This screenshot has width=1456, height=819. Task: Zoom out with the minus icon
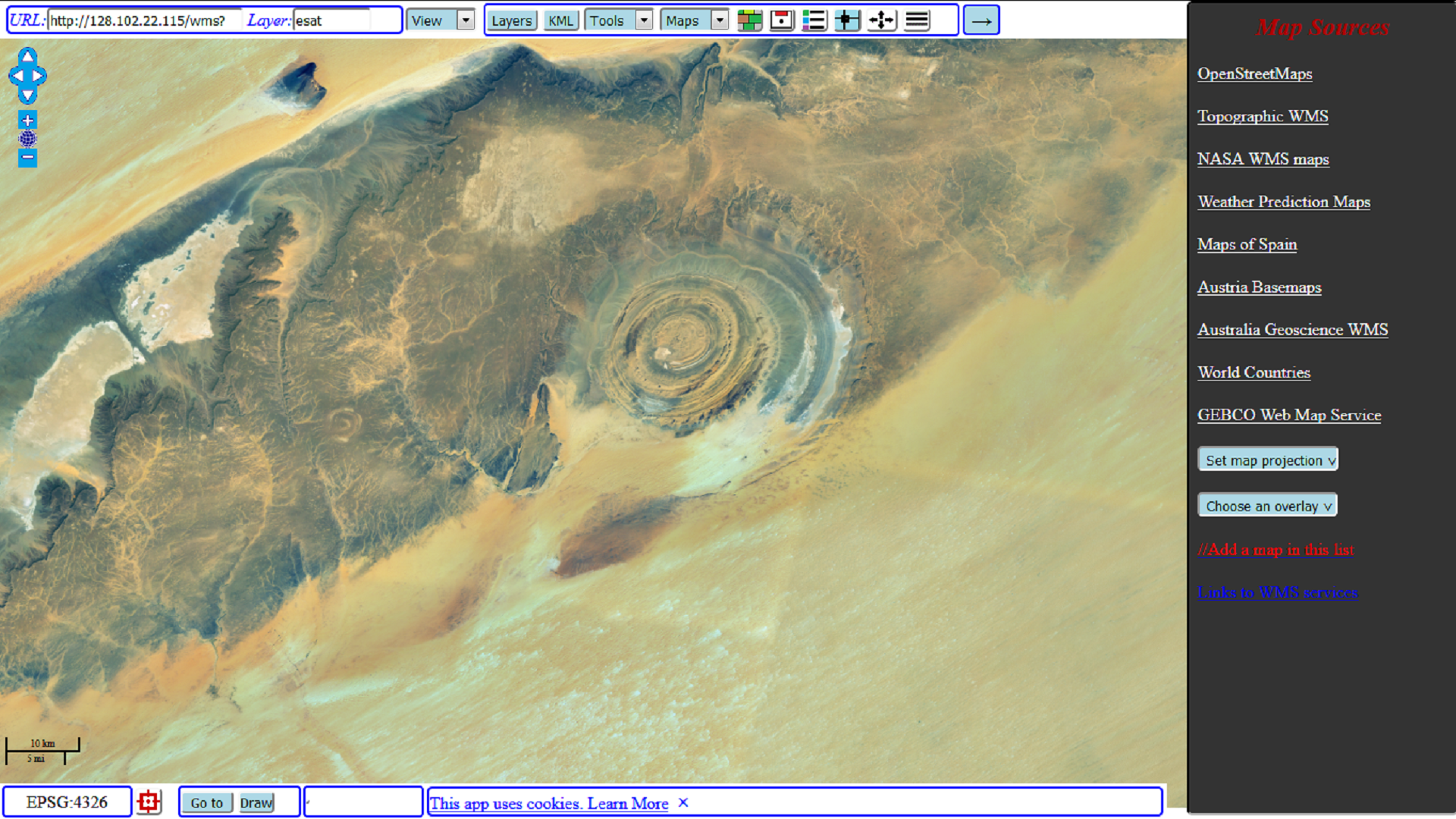(x=27, y=158)
